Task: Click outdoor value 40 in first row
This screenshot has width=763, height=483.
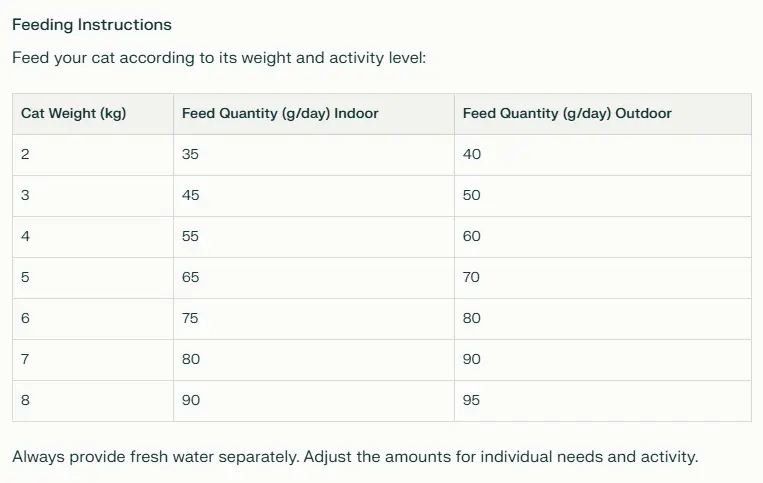Action: coord(603,155)
